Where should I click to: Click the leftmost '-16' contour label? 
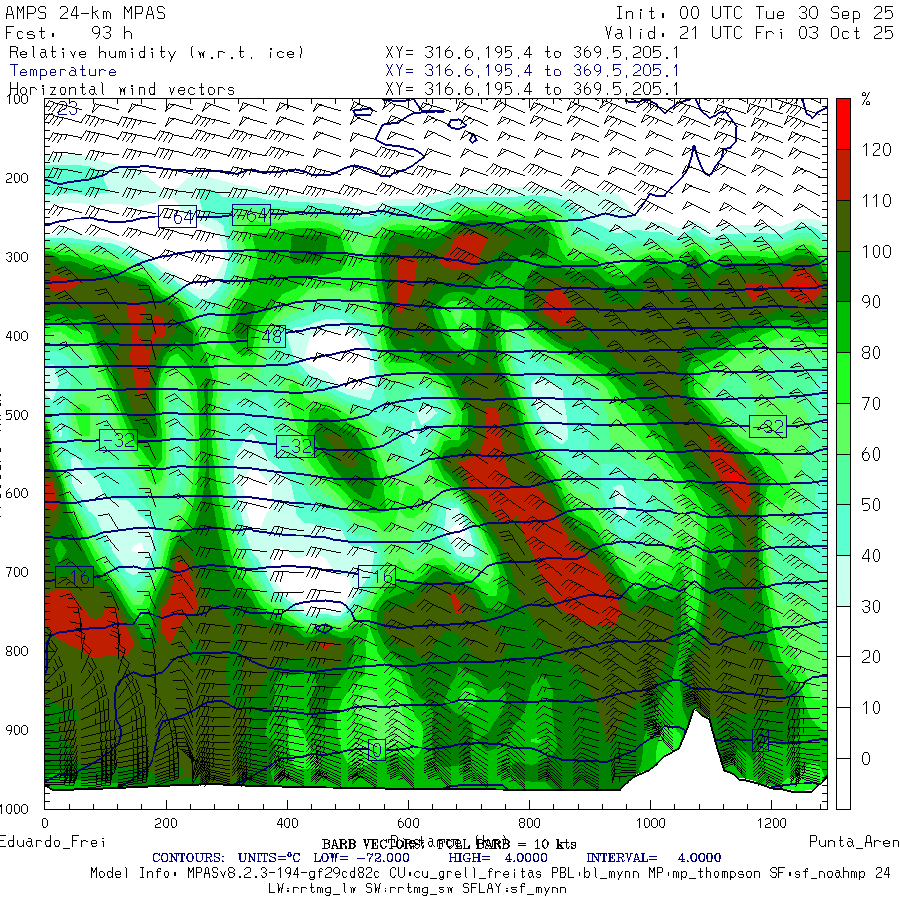click(x=74, y=577)
